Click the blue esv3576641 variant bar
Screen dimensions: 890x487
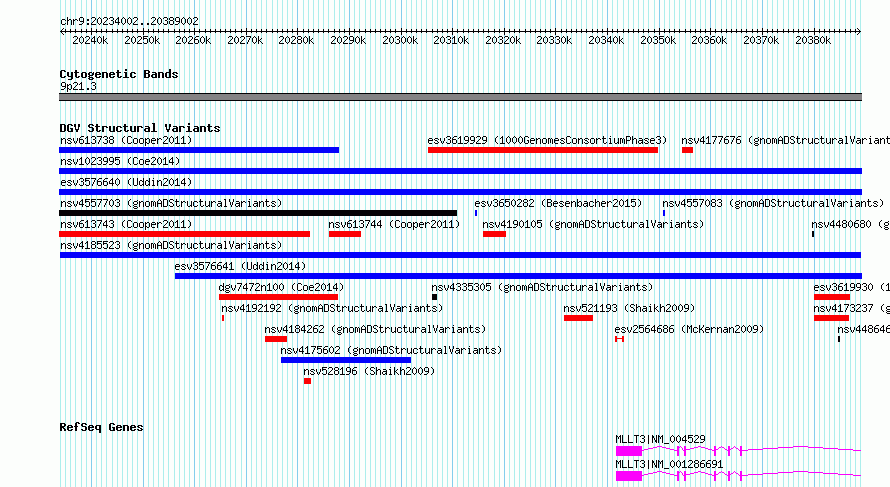[518, 276]
